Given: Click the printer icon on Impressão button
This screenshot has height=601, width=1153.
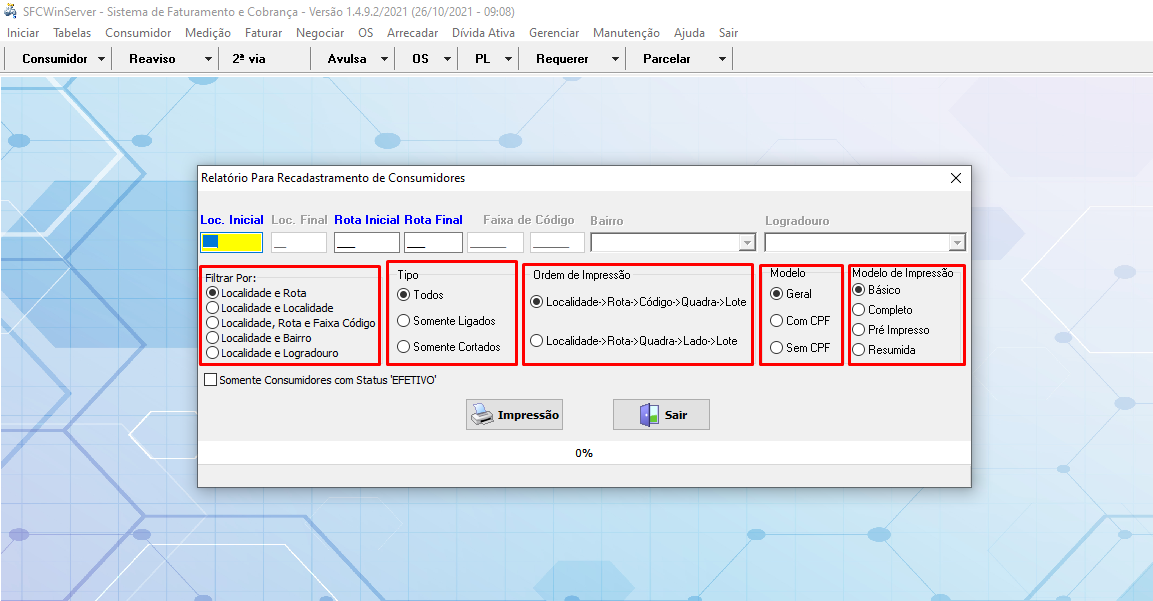Looking at the screenshot, I should (x=483, y=415).
